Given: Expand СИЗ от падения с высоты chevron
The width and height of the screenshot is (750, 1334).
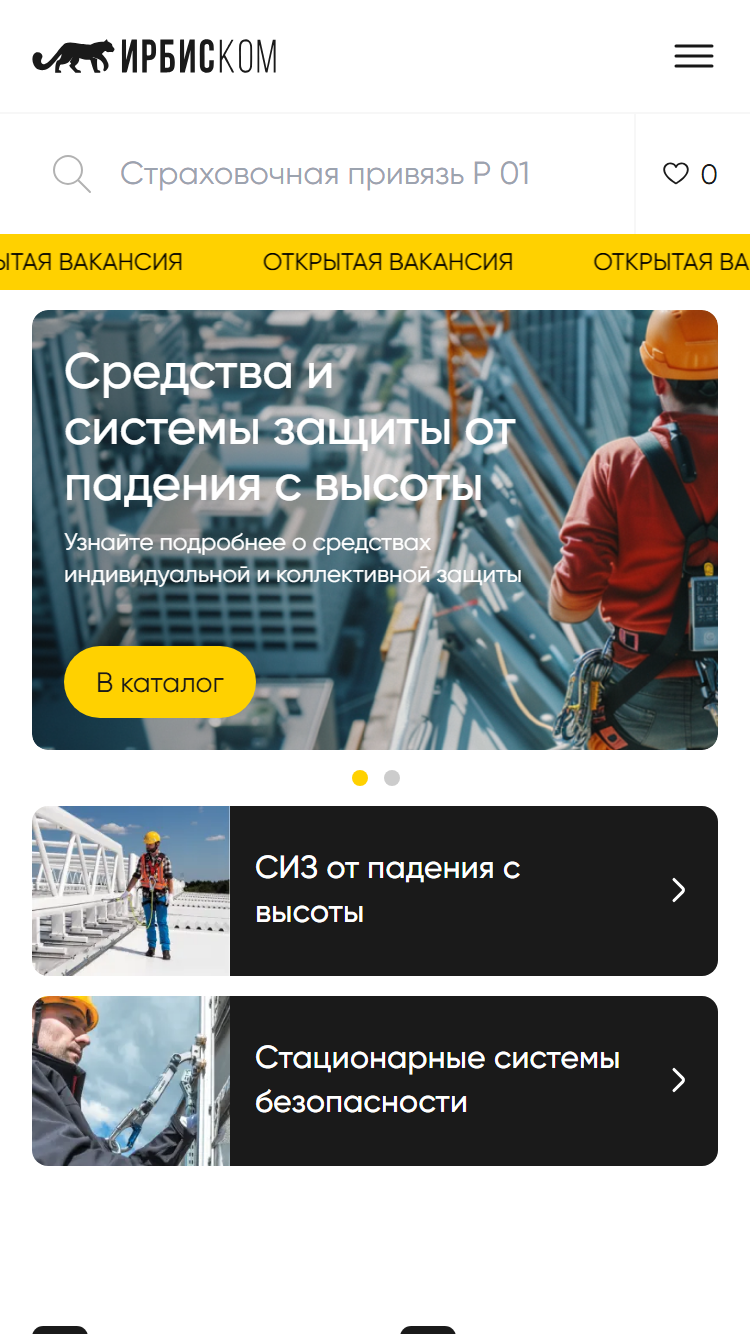Looking at the screenshot, I should pyautogui.click(x=679, y=890).
